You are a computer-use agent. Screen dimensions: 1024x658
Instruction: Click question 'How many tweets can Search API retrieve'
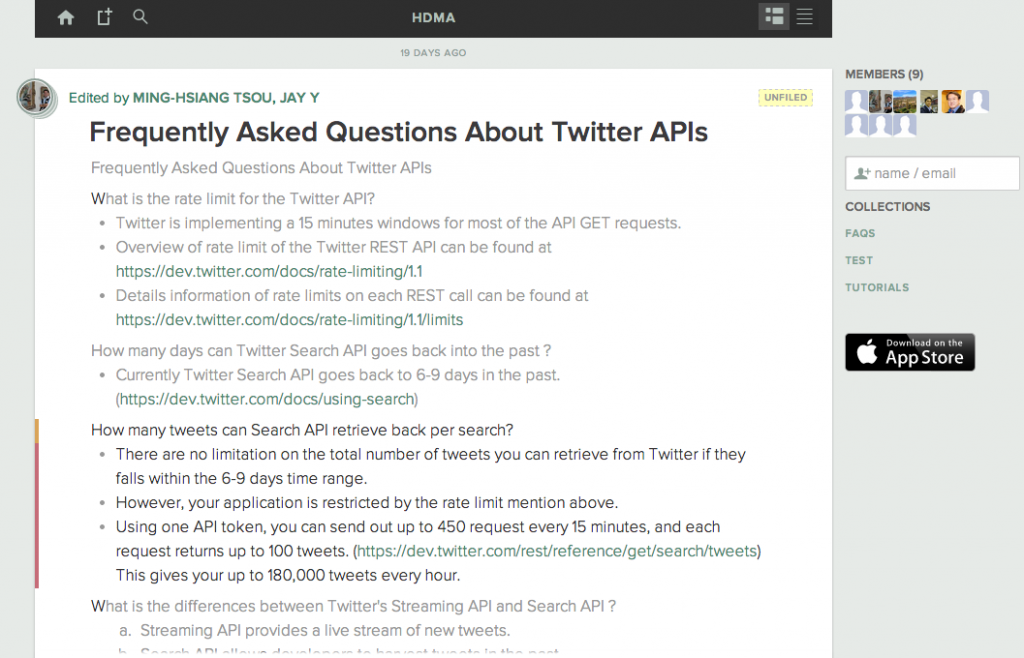tap(302, 430)
